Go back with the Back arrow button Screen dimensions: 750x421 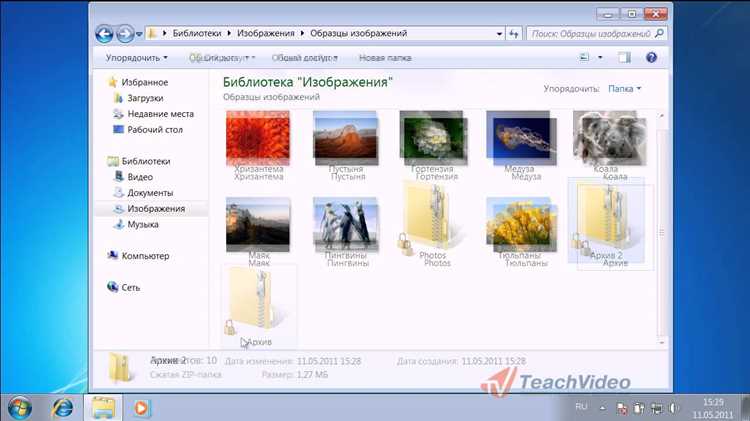pos(104,34)
